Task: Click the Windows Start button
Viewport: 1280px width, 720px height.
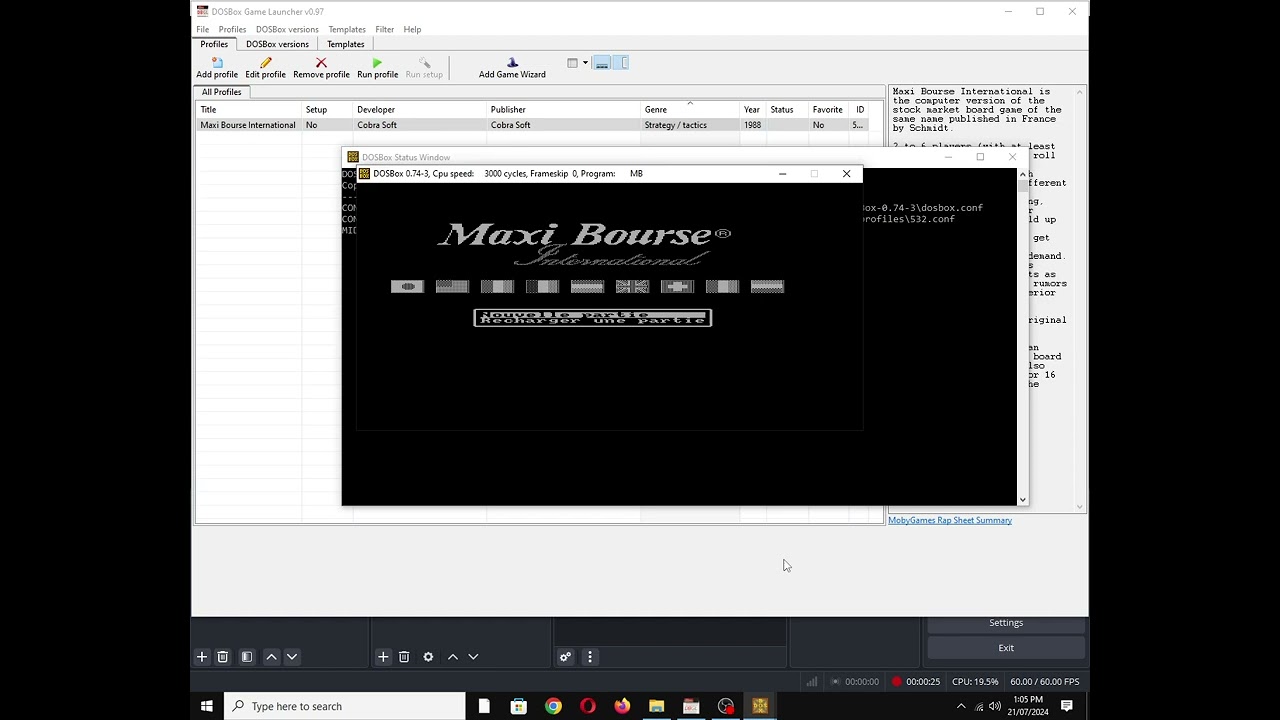Action: (x=207, y=706)
